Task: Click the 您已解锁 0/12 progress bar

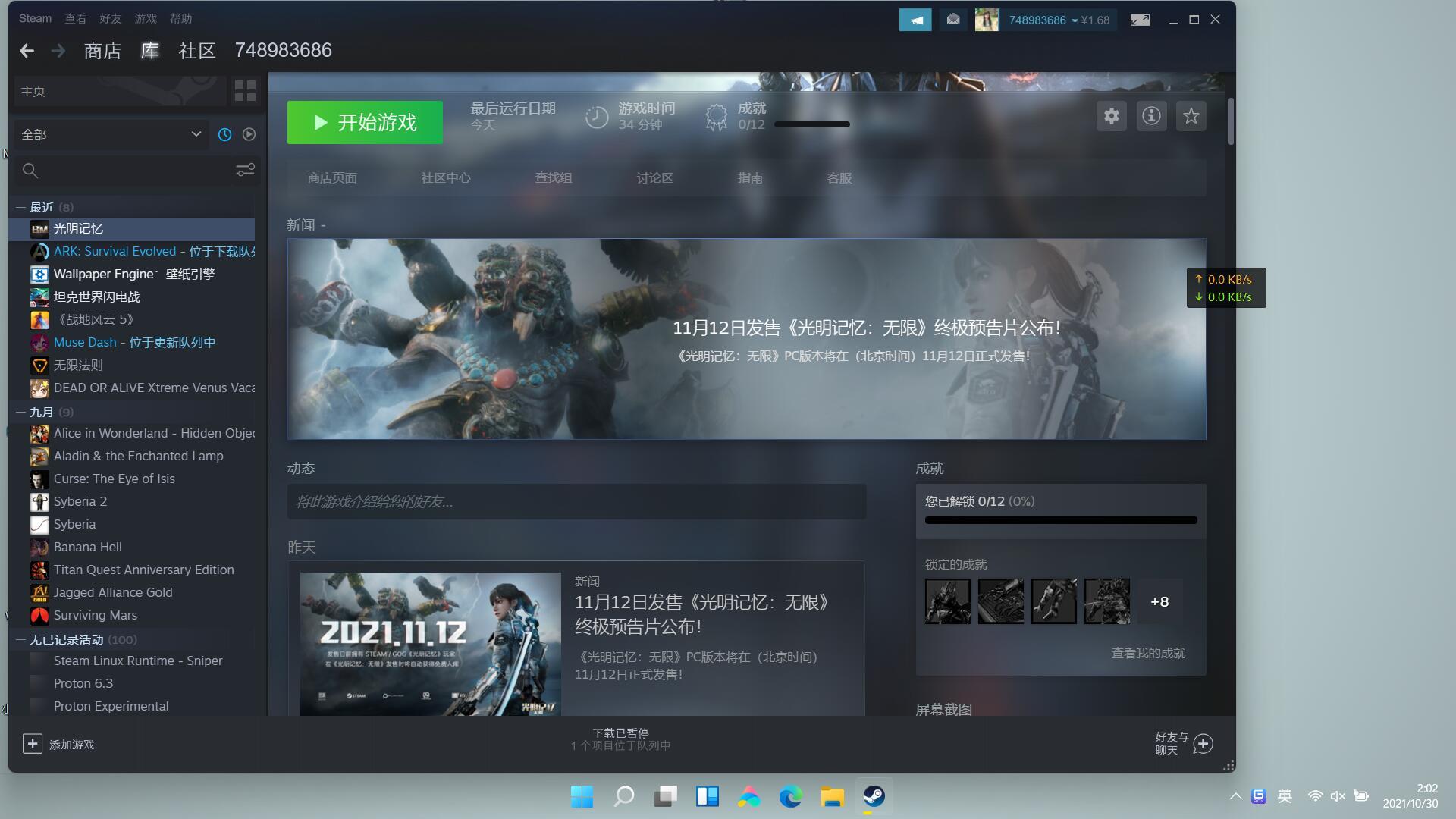Action: (x=1061, y=520)
